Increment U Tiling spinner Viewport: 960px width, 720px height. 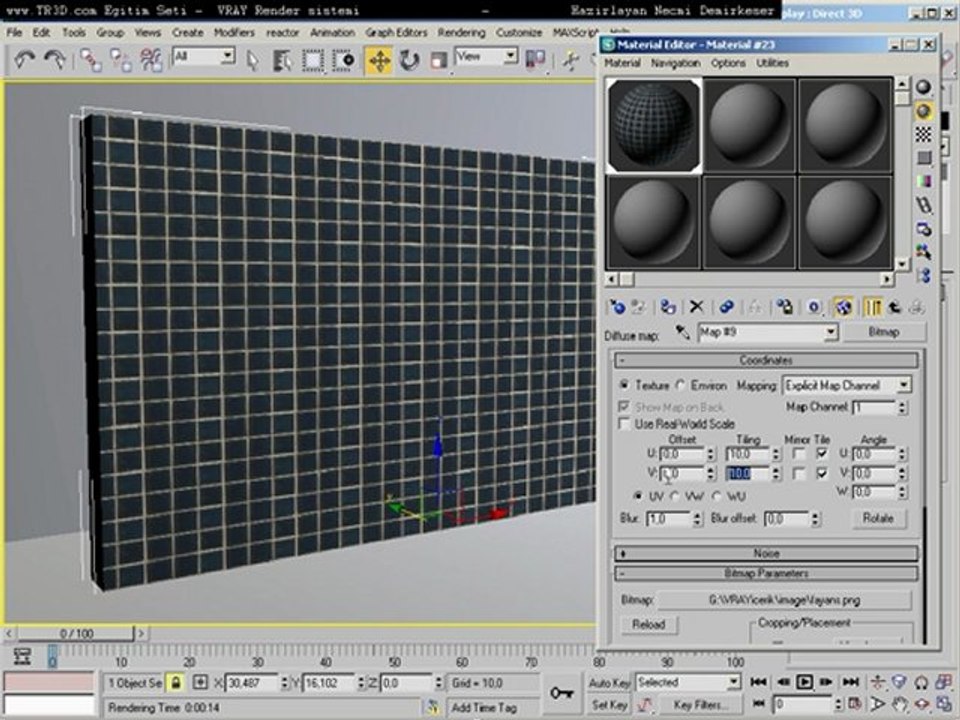[776, 451]
